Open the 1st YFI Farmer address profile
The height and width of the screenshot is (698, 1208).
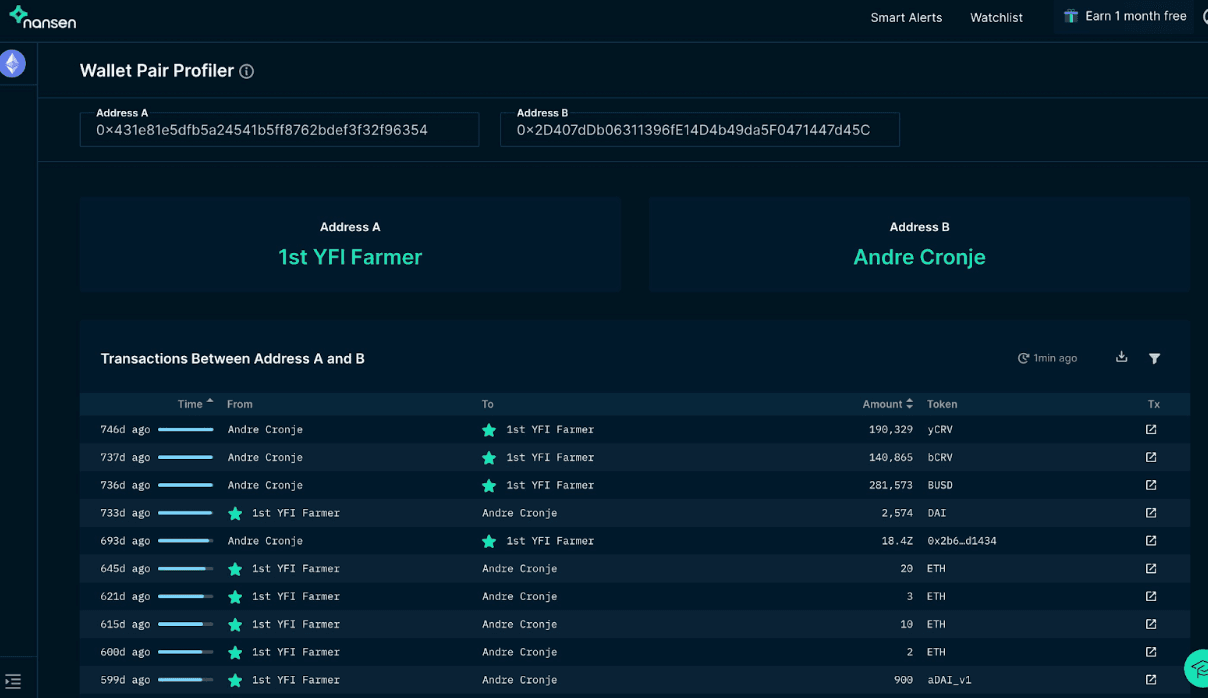pyautogui.click(x=350, y=257)
